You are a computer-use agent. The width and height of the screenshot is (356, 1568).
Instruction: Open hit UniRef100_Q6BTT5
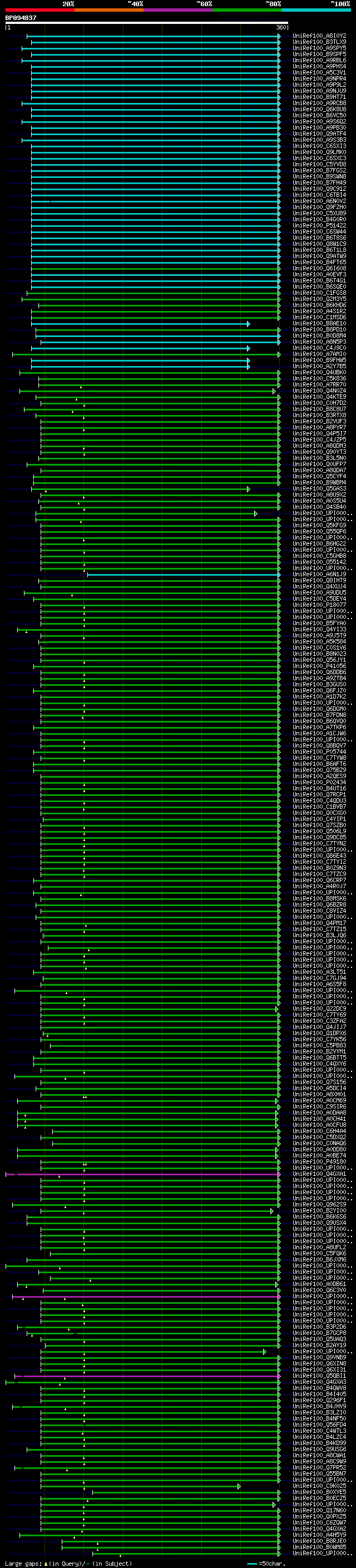319,1058
